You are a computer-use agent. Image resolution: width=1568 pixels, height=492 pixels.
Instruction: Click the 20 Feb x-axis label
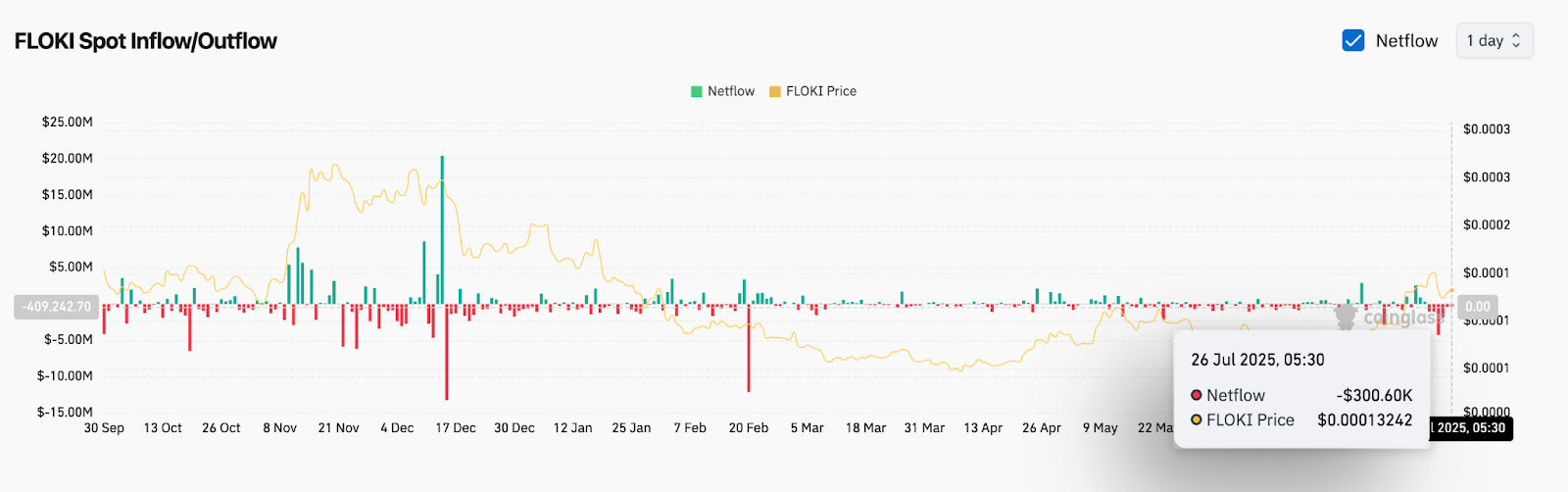coord(749,428)
